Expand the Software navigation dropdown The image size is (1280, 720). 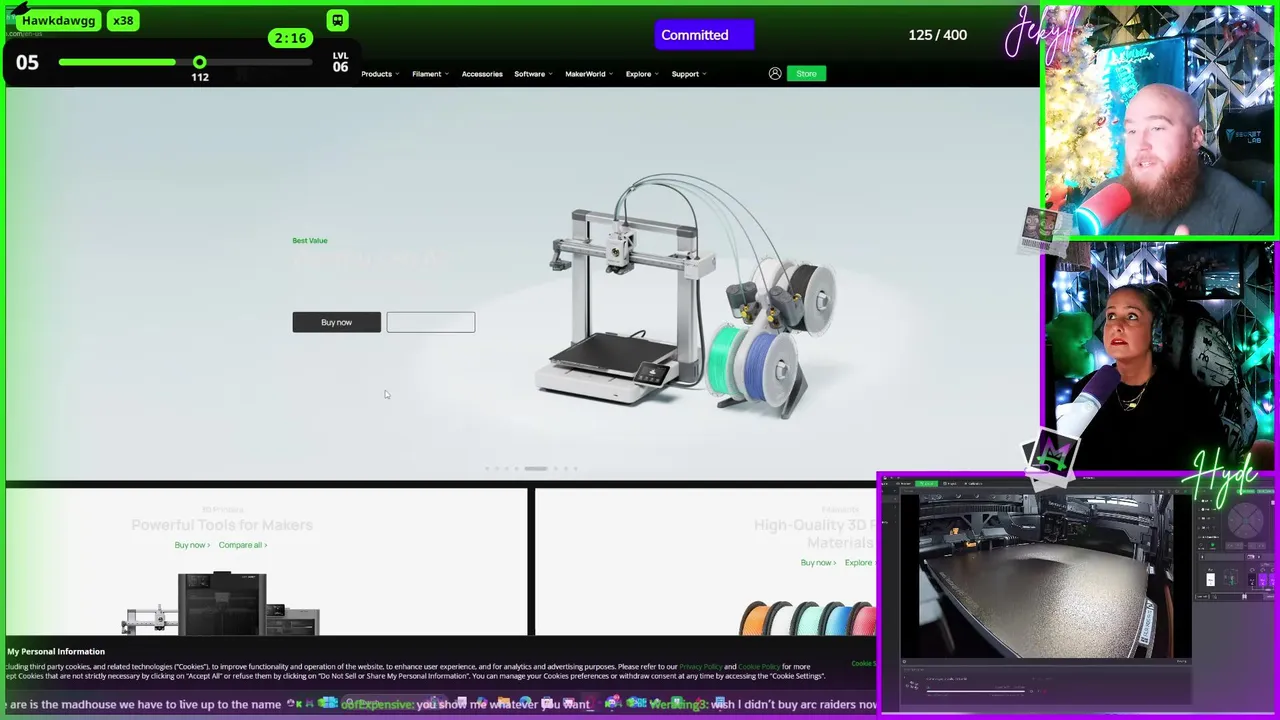click(x=533, y=74)
